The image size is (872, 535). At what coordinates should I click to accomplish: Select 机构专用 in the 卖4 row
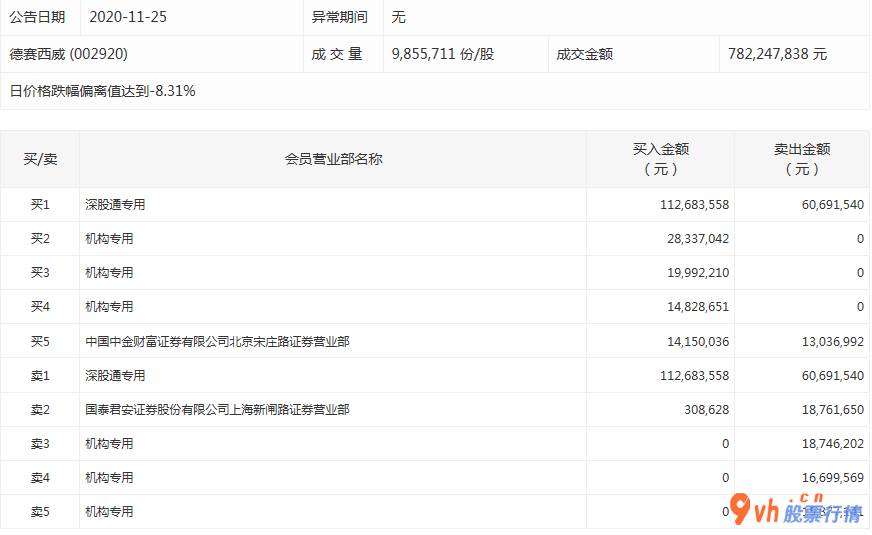[x=109, y=478]
